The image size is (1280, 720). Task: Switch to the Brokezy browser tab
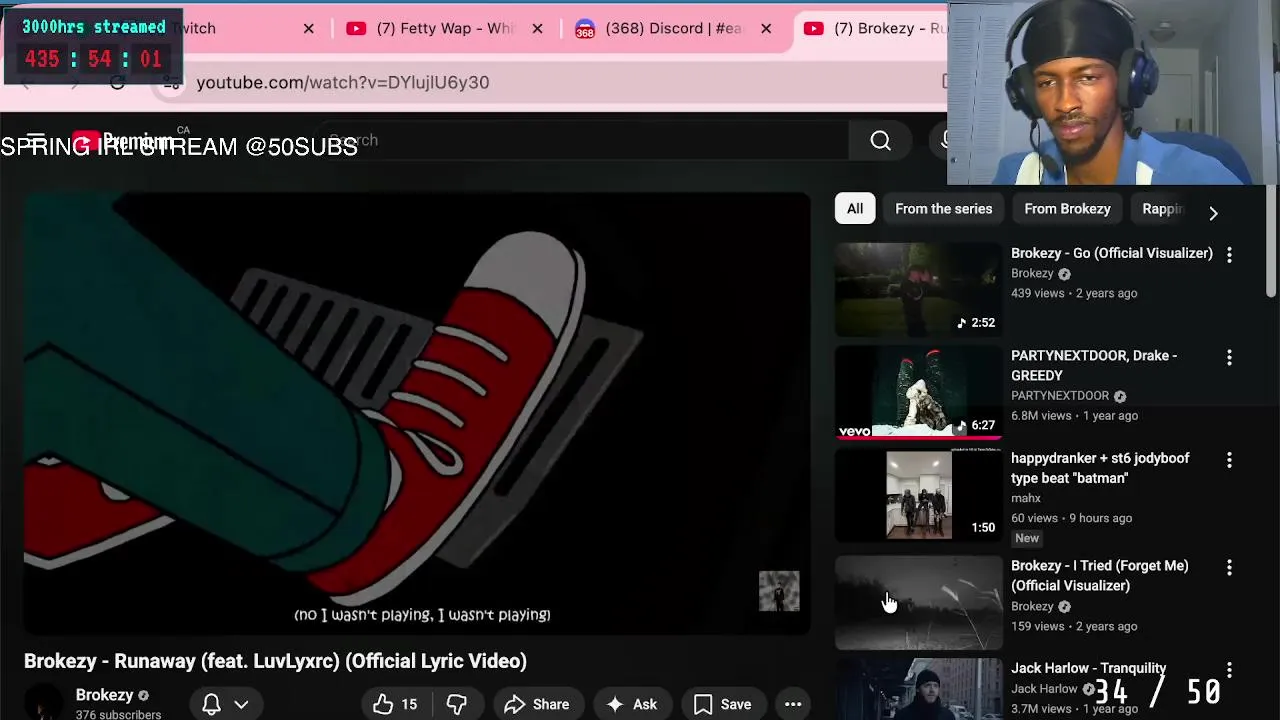point(875,28)
